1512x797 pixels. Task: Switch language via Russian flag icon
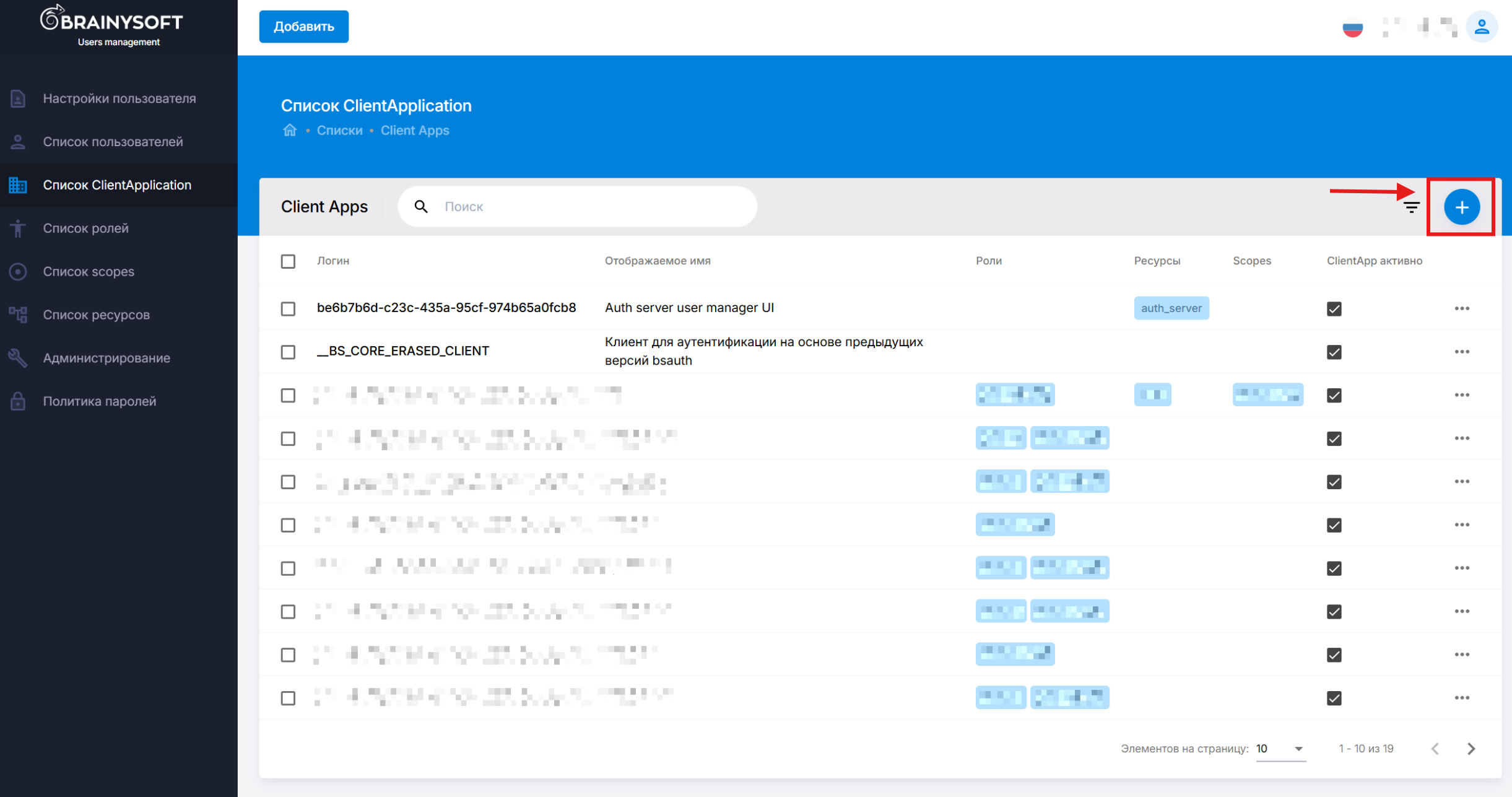pyautogui.click(x=1352, y=28)
